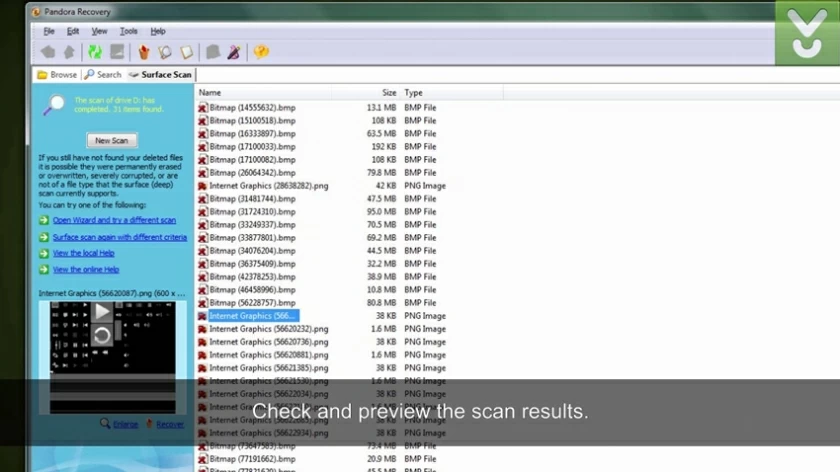
Task: Click the gray toolbar icon before the wand
Action: point(213,52)
